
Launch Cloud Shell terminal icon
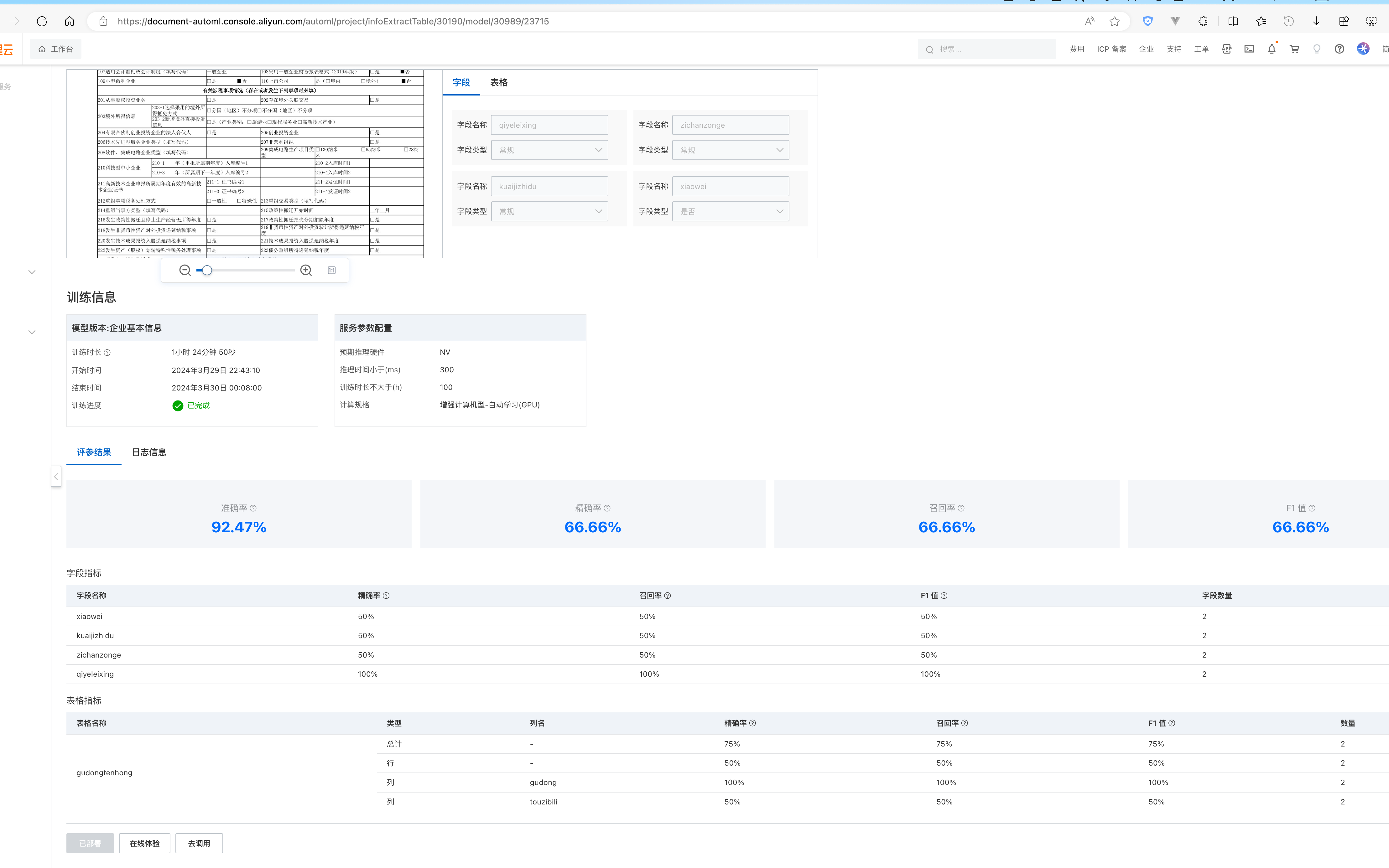pyautogui.click(x=1250, y=49)
